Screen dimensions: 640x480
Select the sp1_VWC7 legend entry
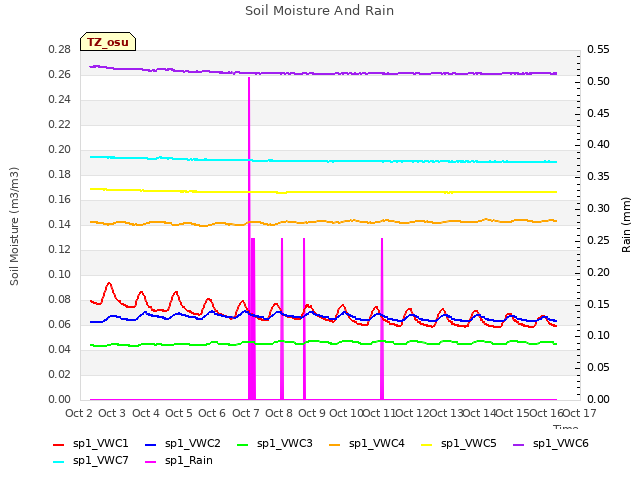pos(91,460)
